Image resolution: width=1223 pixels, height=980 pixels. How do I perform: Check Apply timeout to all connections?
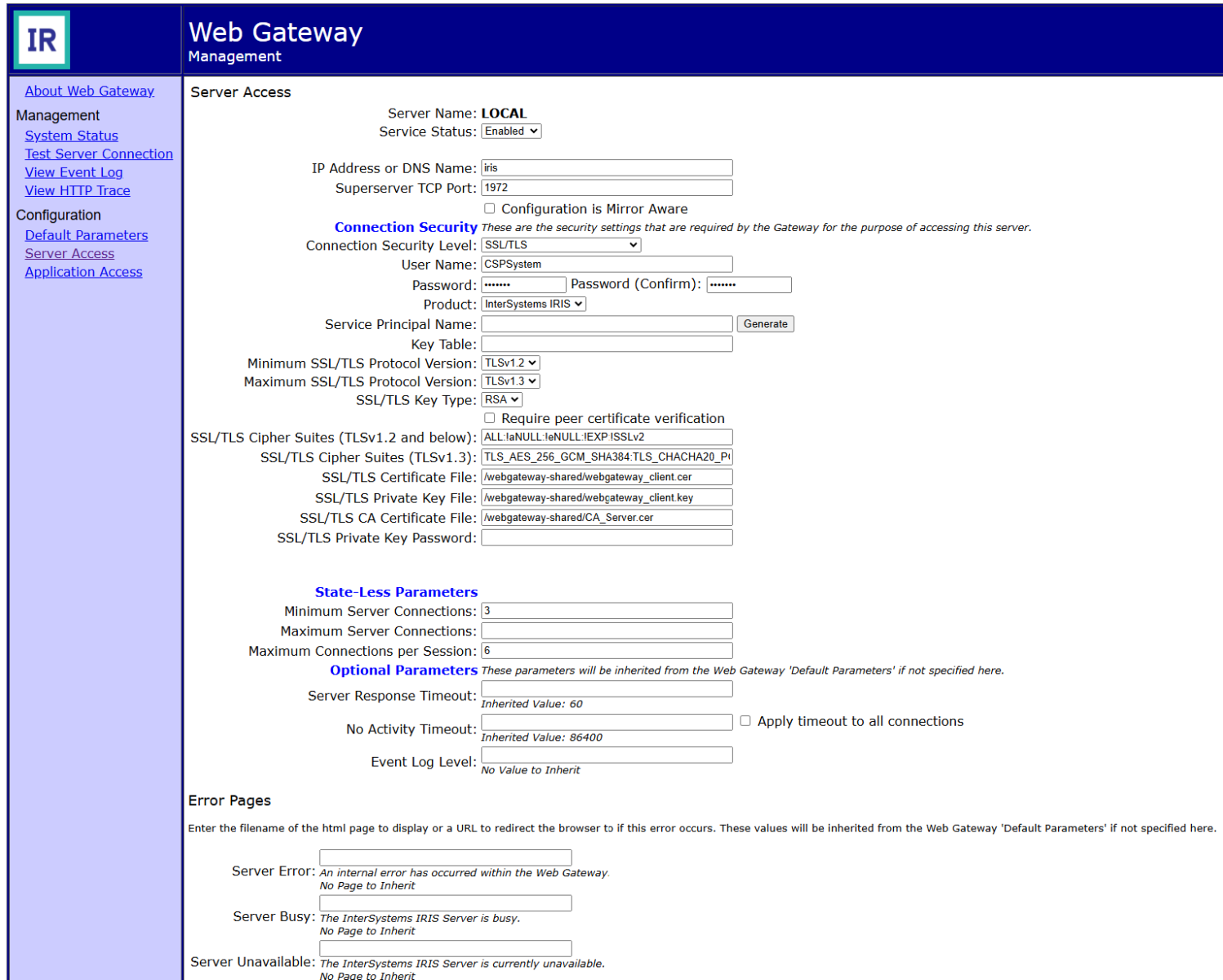point(745,721)
